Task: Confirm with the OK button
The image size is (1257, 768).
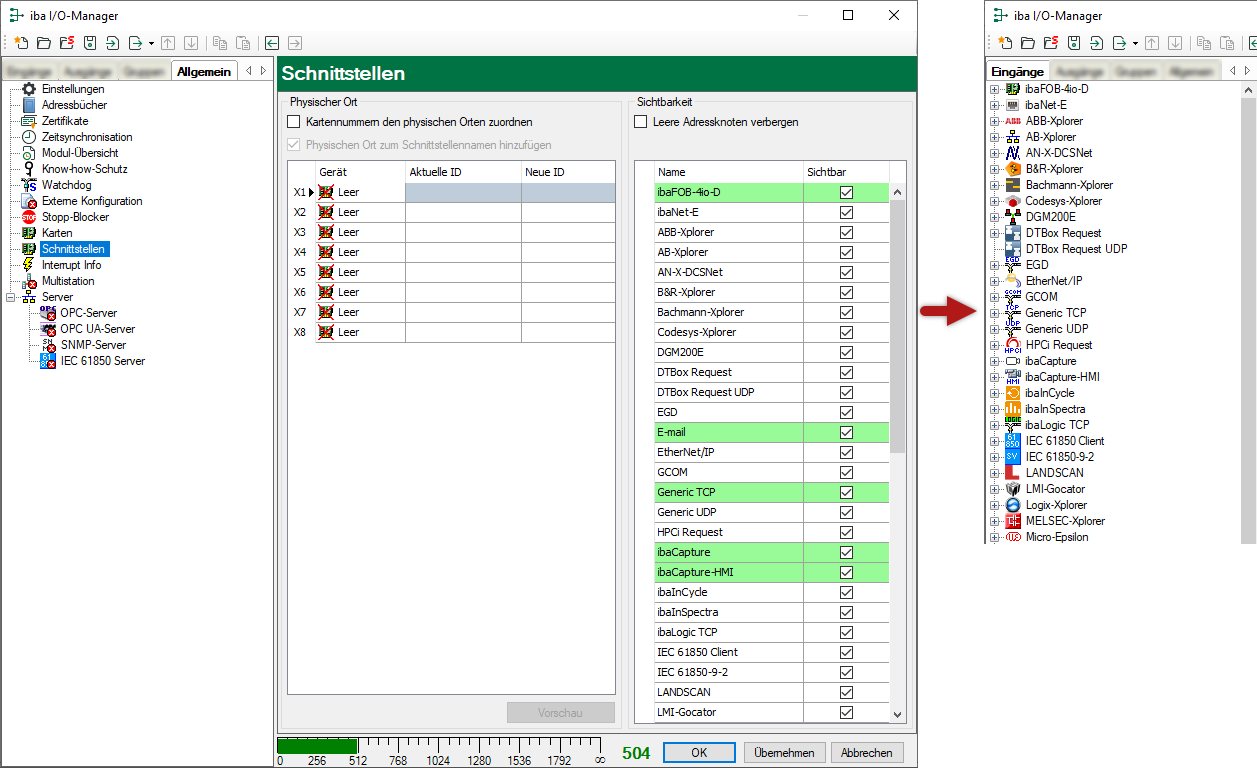Action: [x=699, y=753]
